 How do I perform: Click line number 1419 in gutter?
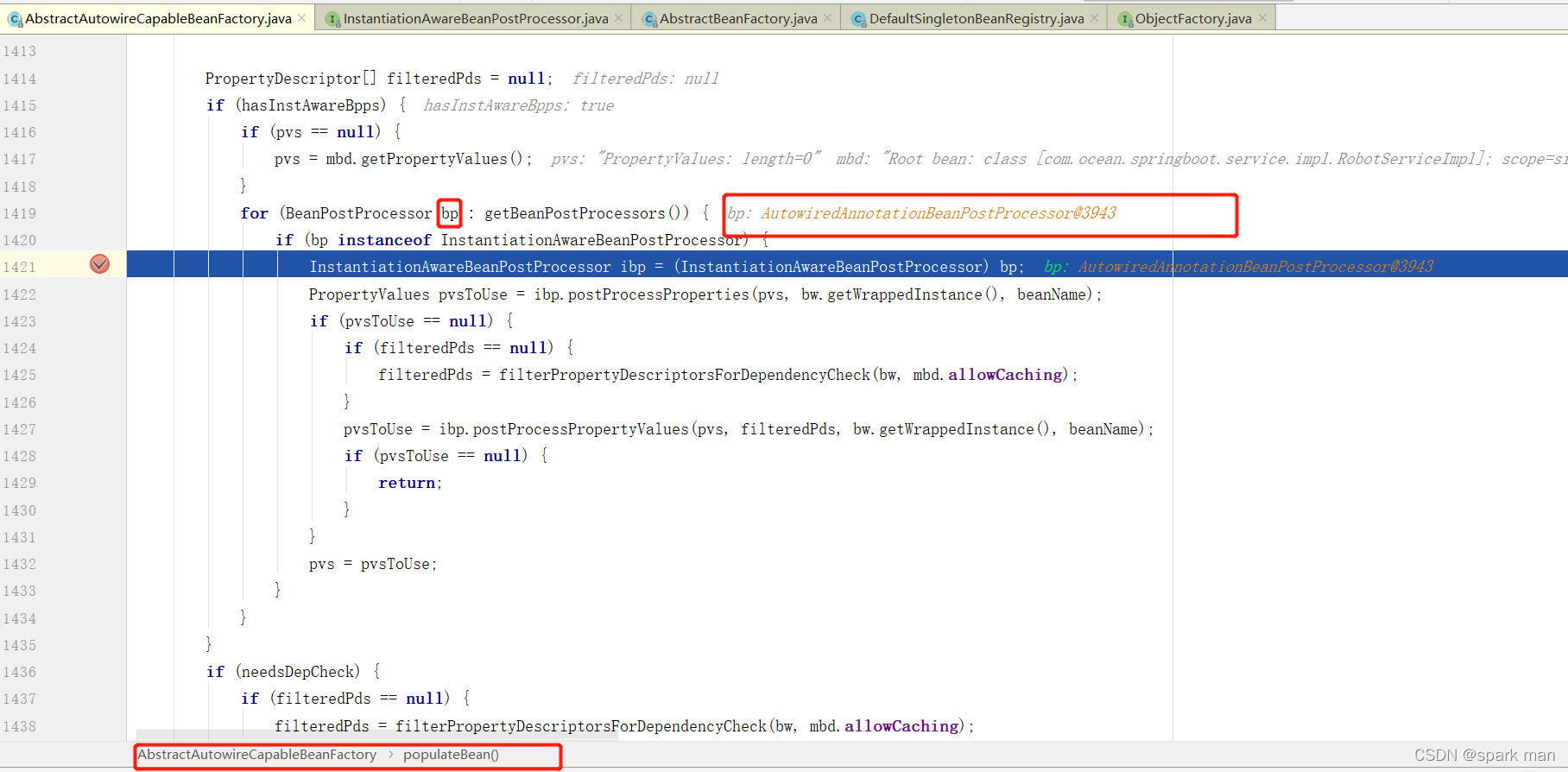point(20,213)
